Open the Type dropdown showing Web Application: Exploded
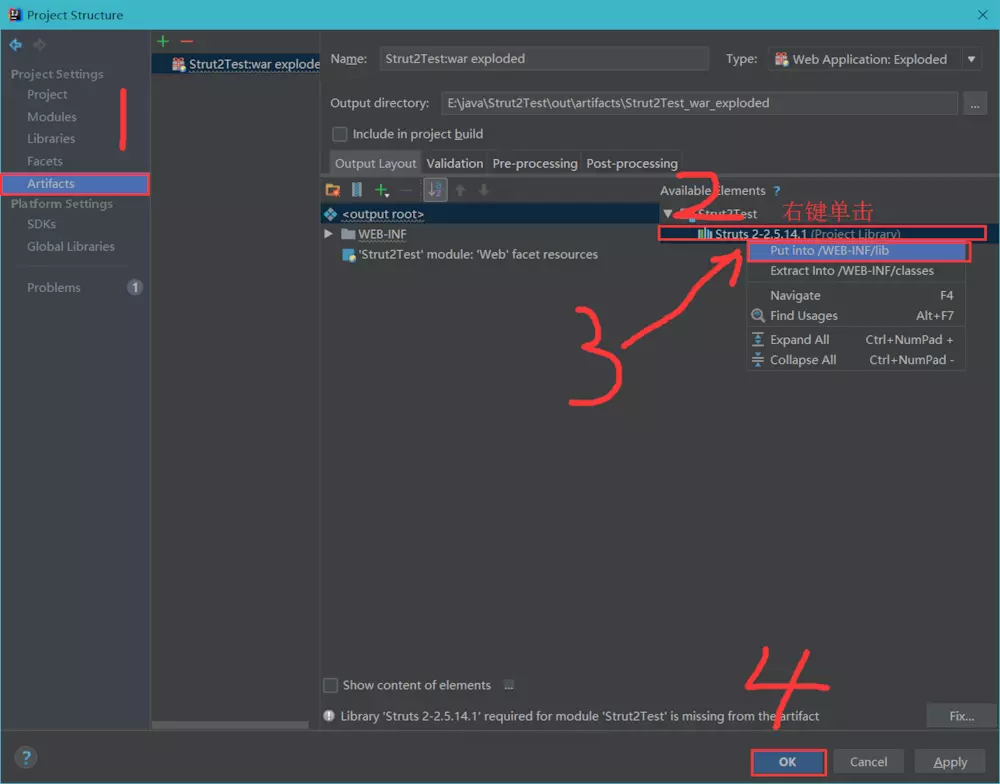The image size is (1000, 784). [x=970, y=59]
